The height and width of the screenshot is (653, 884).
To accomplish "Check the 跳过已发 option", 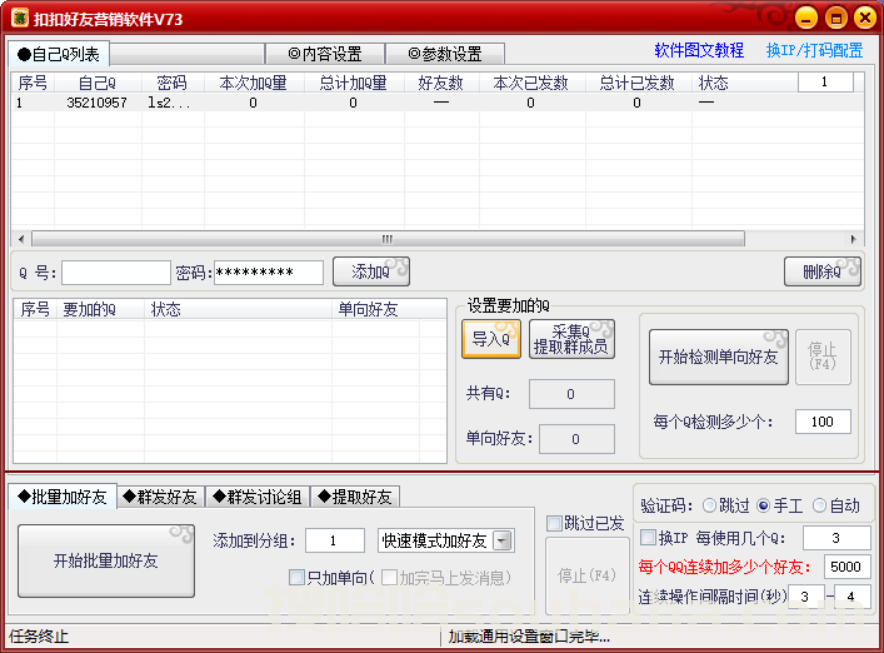I will coord(552,523).
